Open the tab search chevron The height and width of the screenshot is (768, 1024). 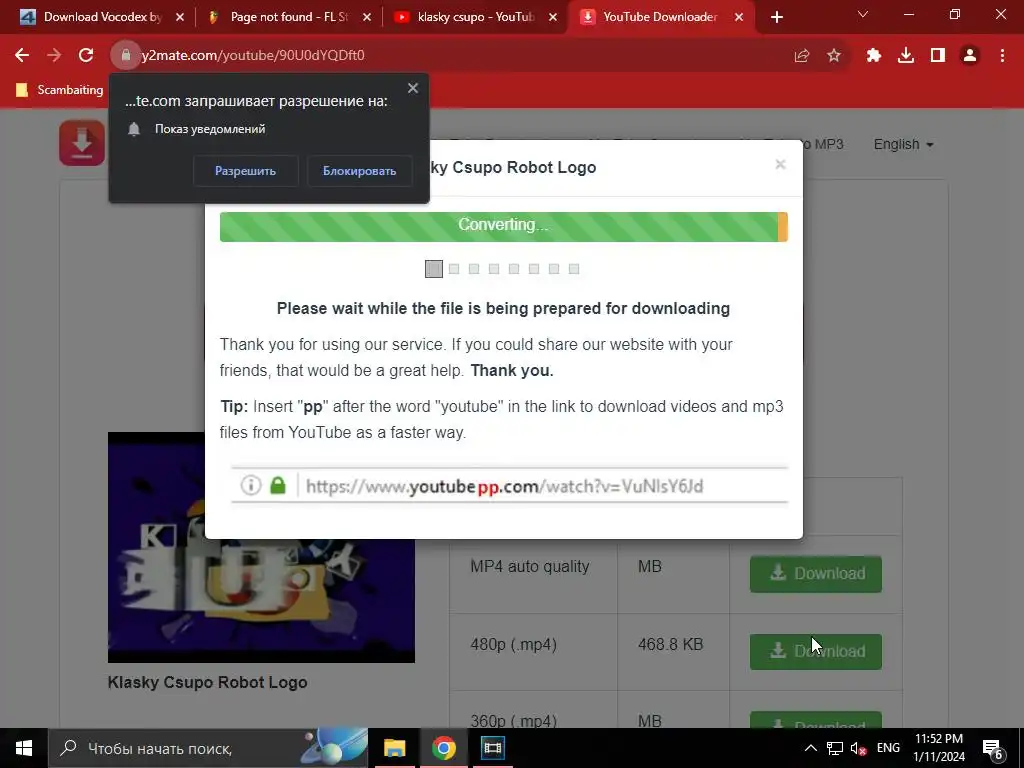(863, 14)
